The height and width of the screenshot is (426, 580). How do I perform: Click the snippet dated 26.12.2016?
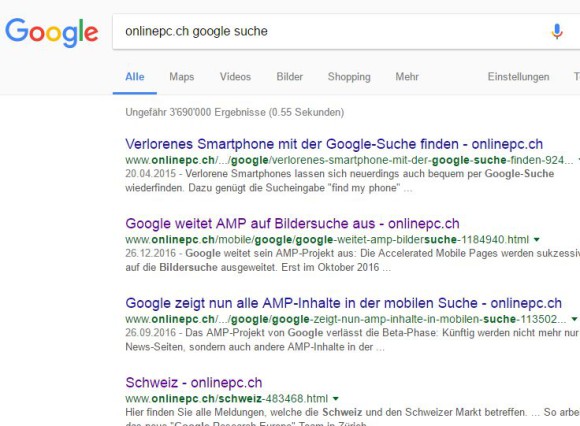coord(353,260)
